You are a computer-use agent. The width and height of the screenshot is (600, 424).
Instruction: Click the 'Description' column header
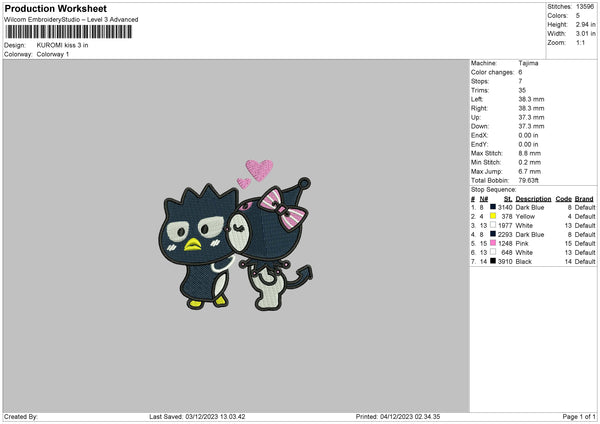tap(533, 199)
